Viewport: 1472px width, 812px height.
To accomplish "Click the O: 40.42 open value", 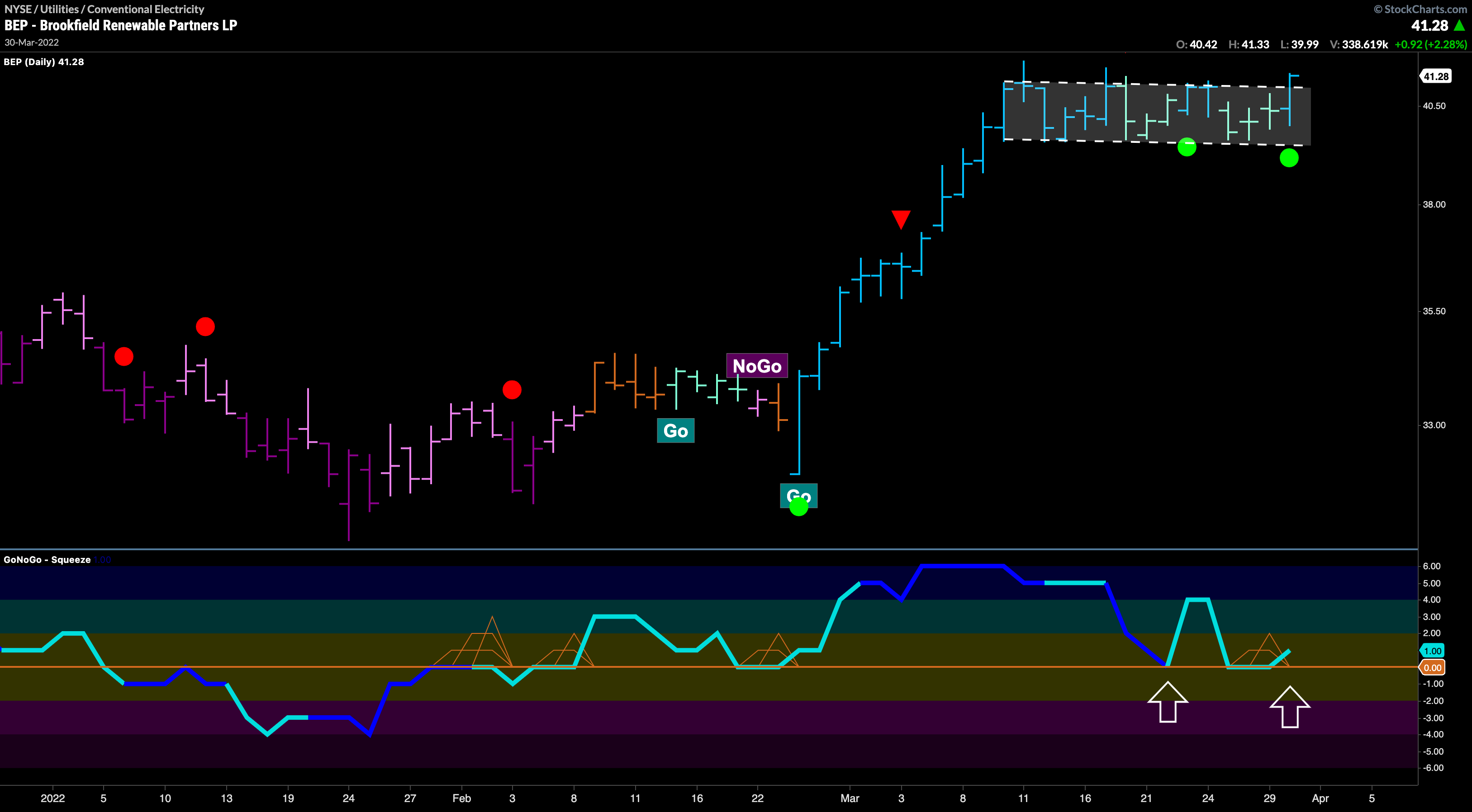I will tap(1197, 45).
